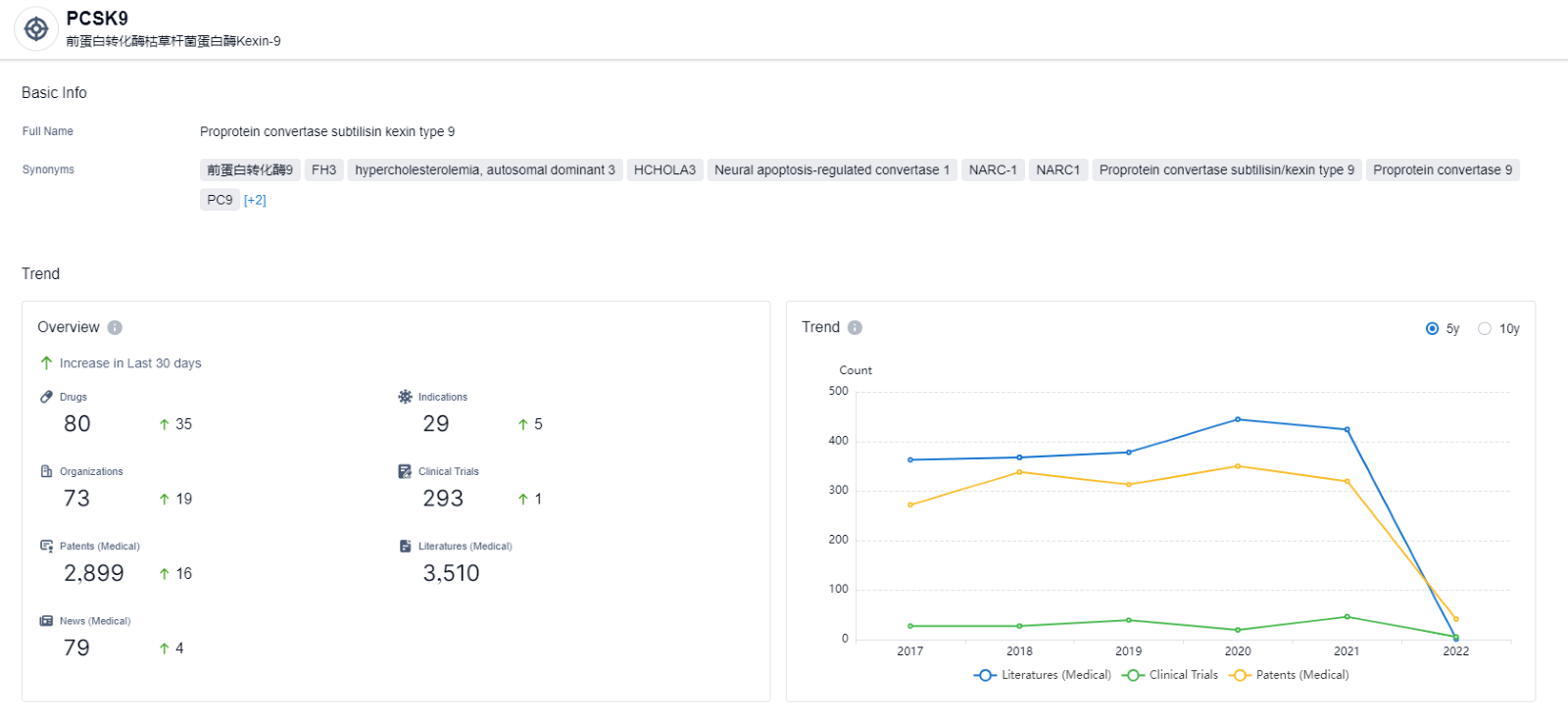Select the 5y trend range radio
Image resolution: width=1568 pixels, height=718 pixels.
tap(1432, 329)
